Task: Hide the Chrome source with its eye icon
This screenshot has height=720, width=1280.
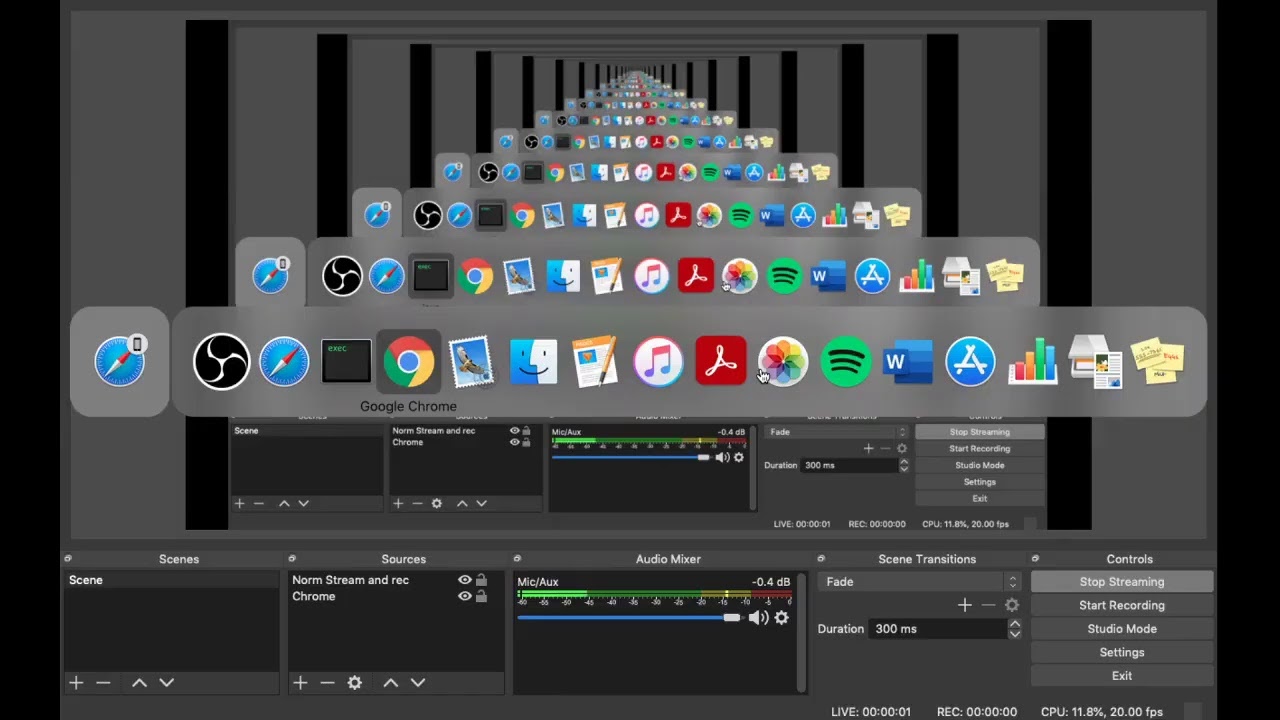Action: (x=464, y=596)
